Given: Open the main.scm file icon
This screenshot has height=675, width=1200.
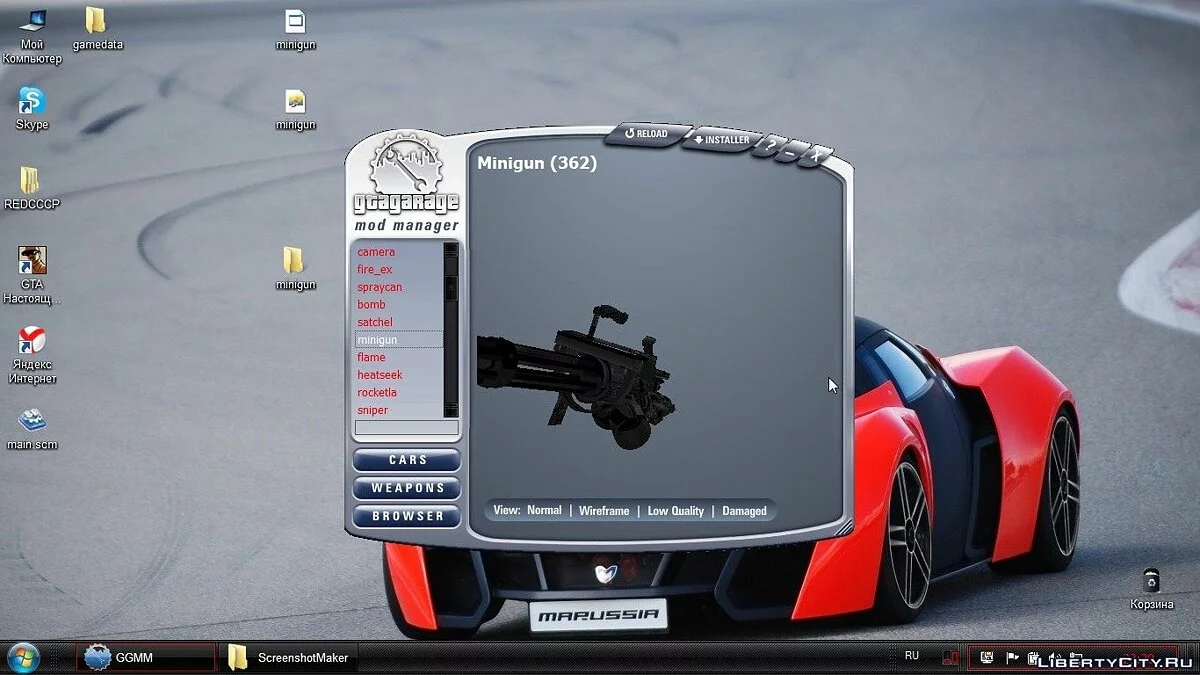Looking at the screenshot, I should point(32,421).
